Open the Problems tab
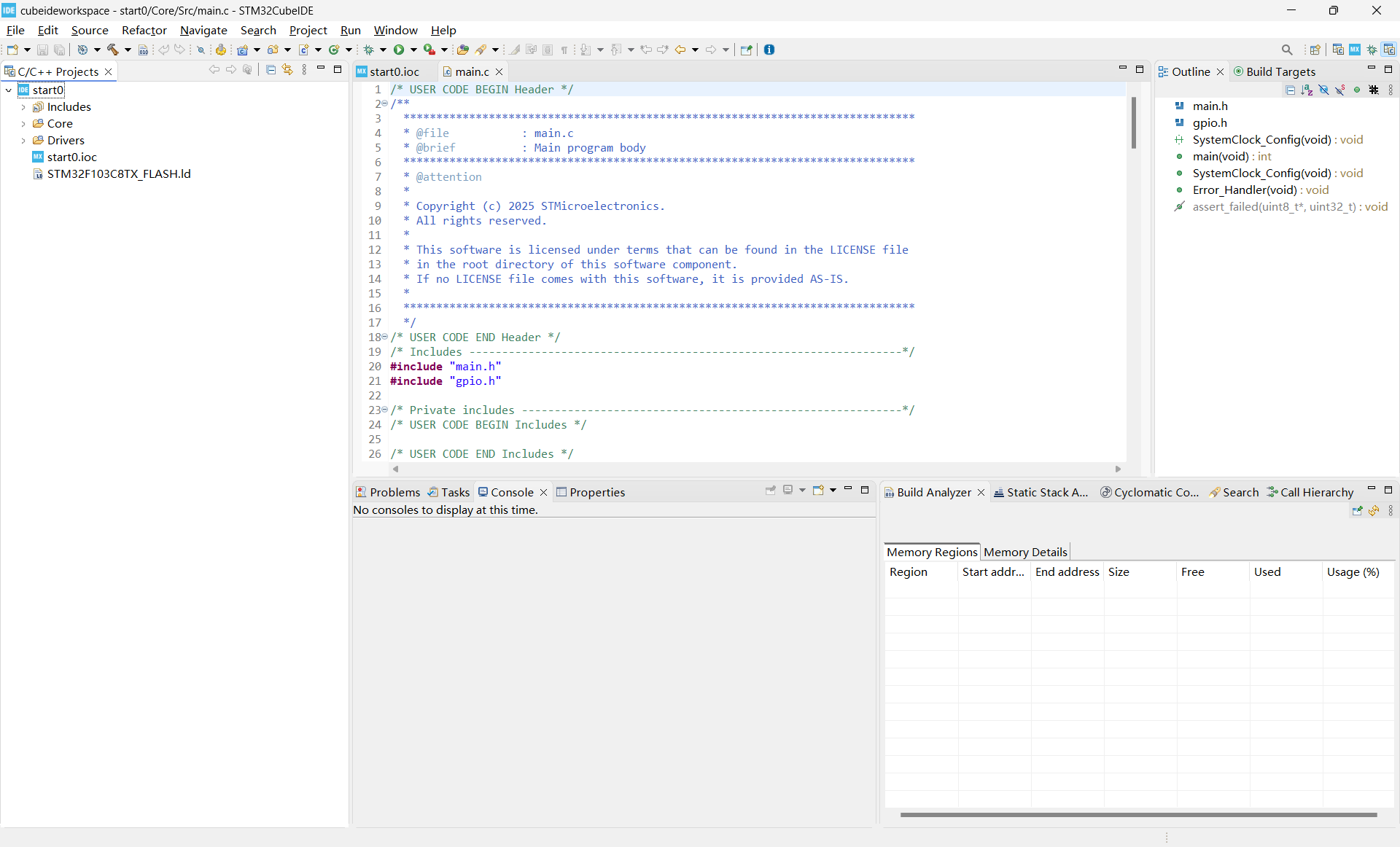This screenshot has height=847, width=1400. click(x=388, y=492)
